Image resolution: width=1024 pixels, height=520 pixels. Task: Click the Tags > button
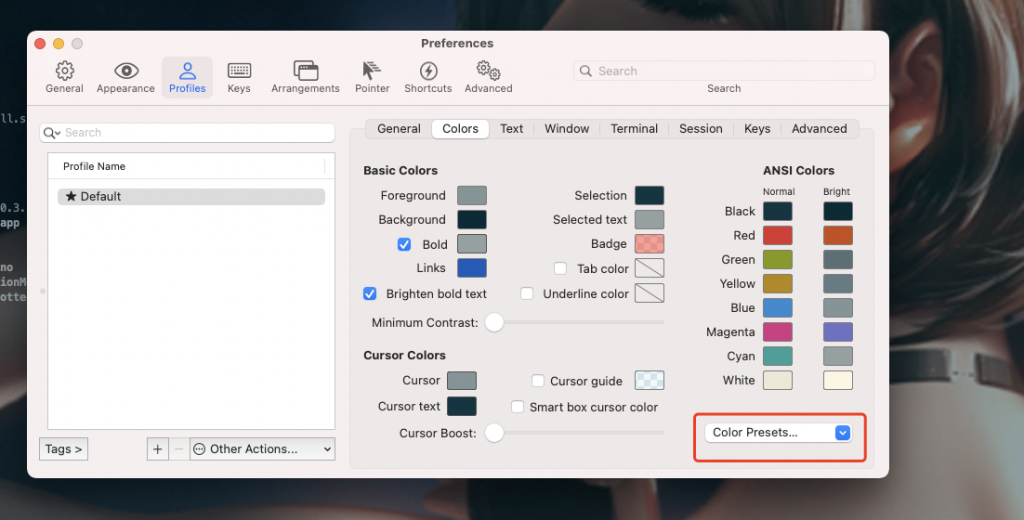click(64, 450)
